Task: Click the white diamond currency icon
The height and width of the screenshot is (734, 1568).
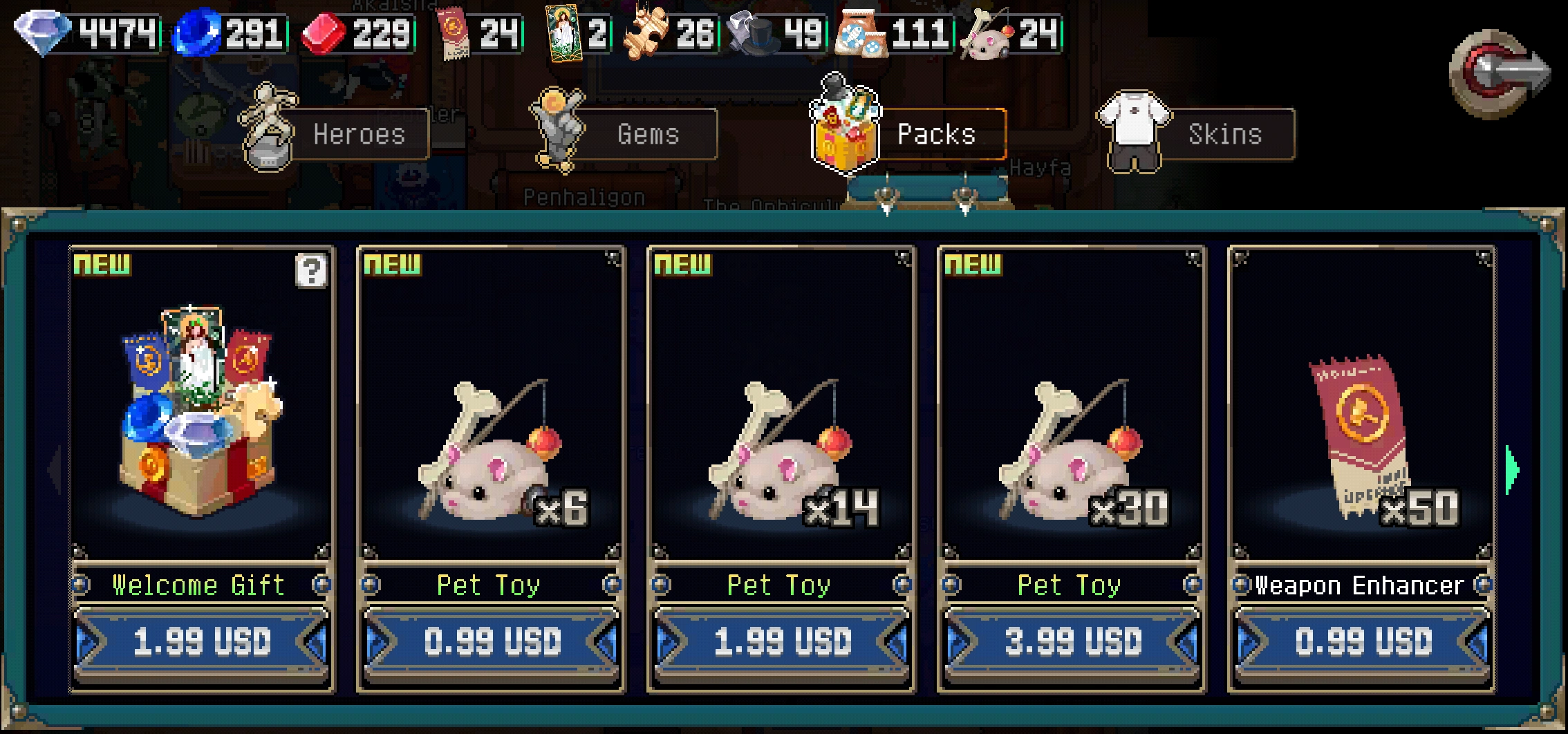Action: (43, 32)
